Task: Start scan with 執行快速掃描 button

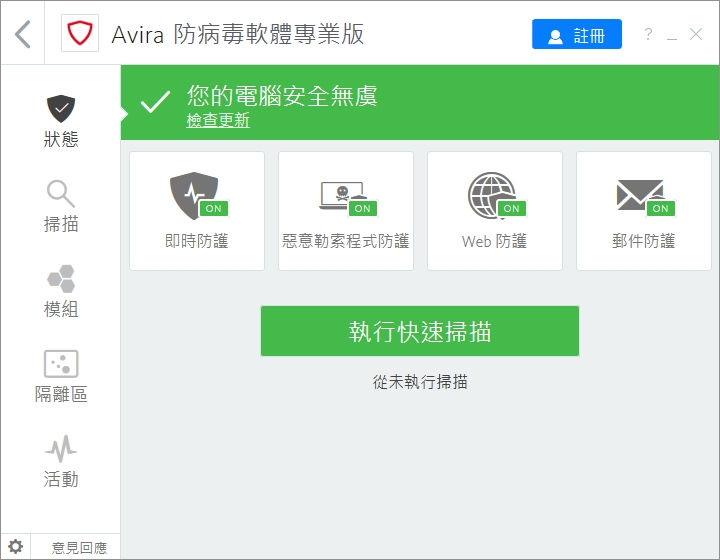Action: tap(419, 331)
